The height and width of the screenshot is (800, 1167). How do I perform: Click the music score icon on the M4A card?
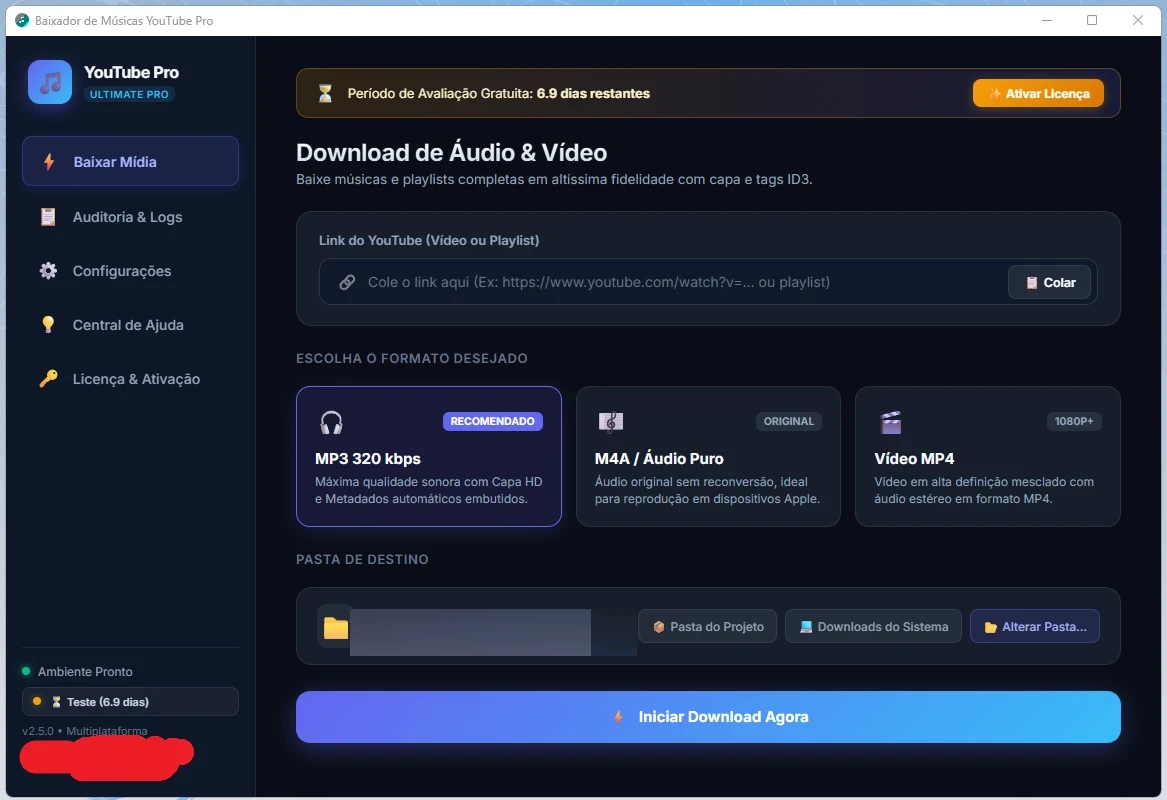611,422
